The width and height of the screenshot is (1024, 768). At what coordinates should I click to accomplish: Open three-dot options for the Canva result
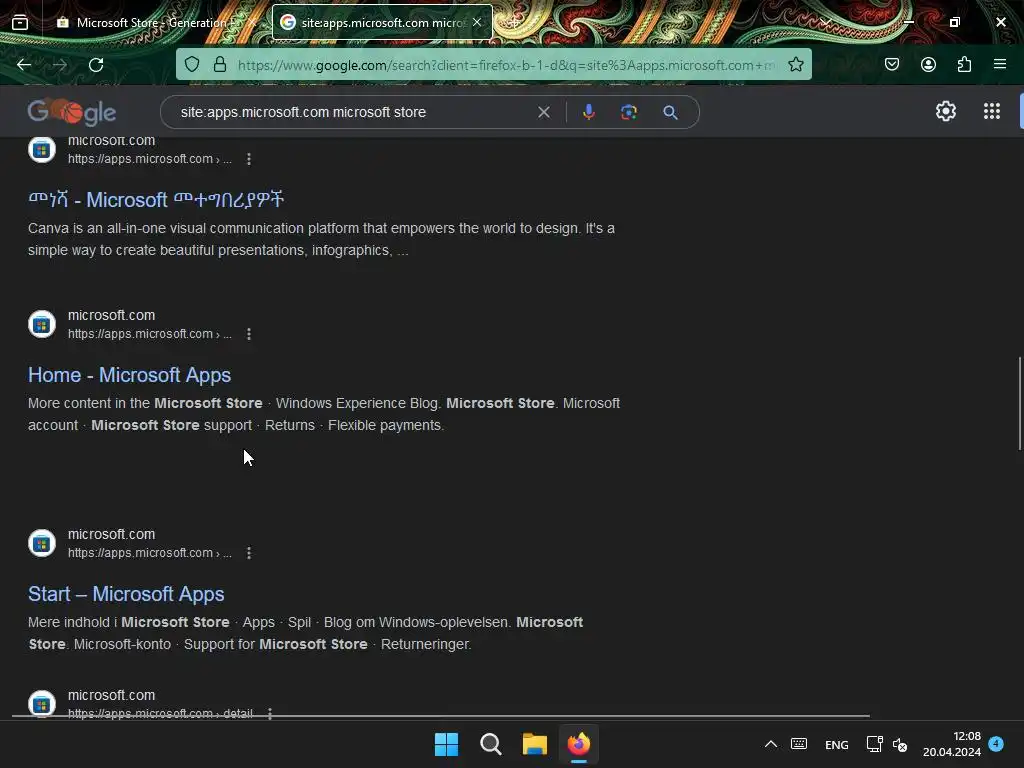249,159
